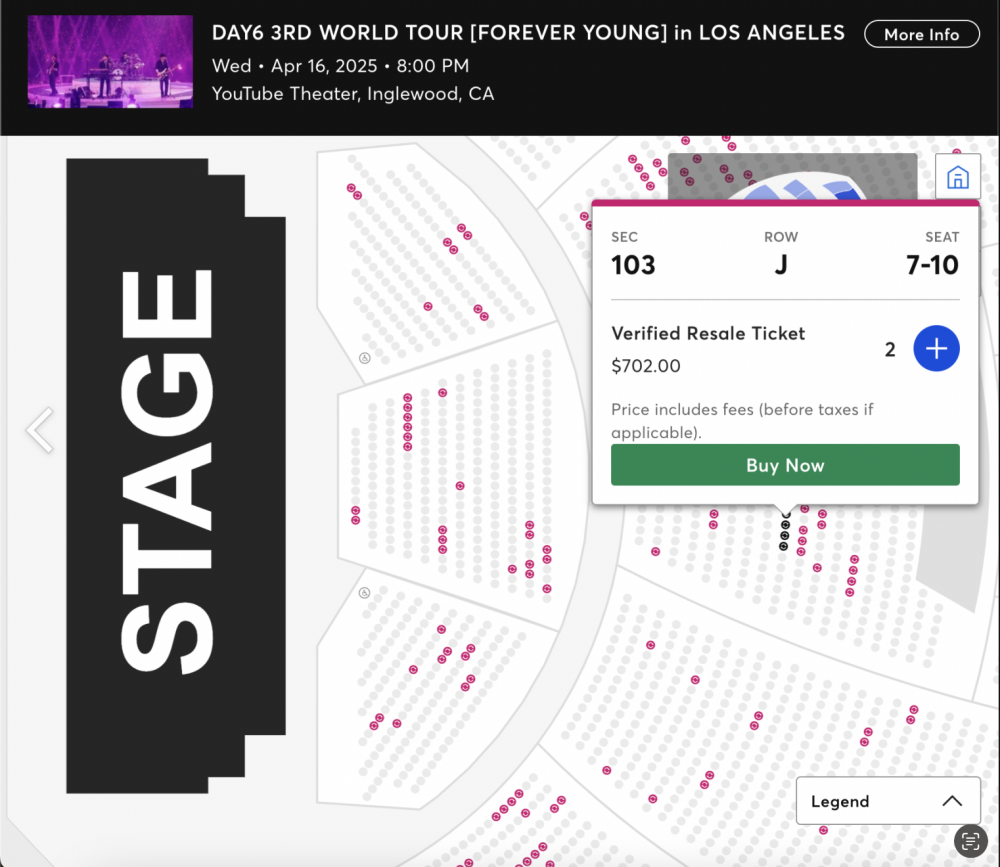Screen dimensions: 1000x867
Task: Click the home venue map icon
Action: (x=957, y=177)
